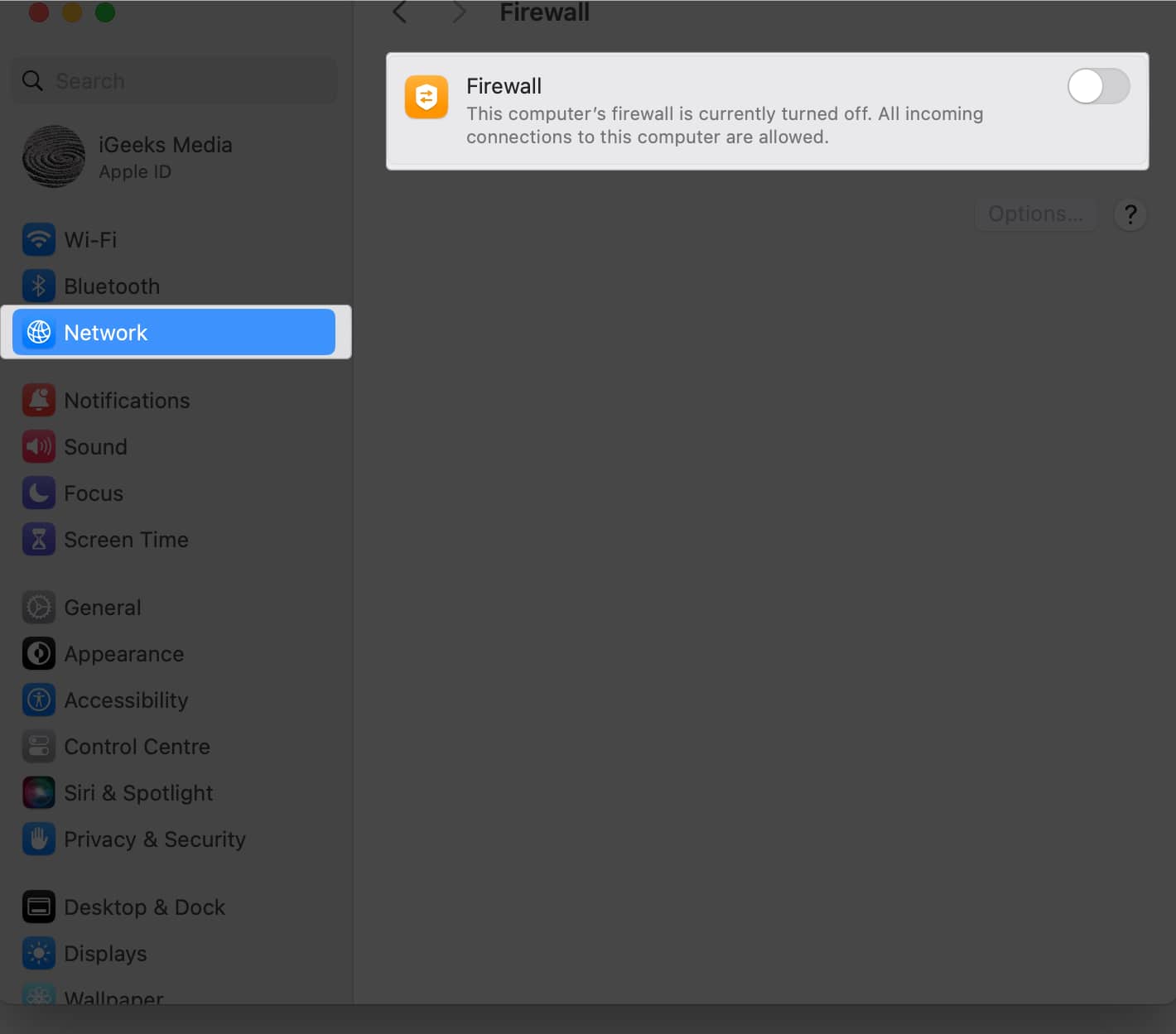
Task: Click inside the Search field
Action: tap(174, 80)
